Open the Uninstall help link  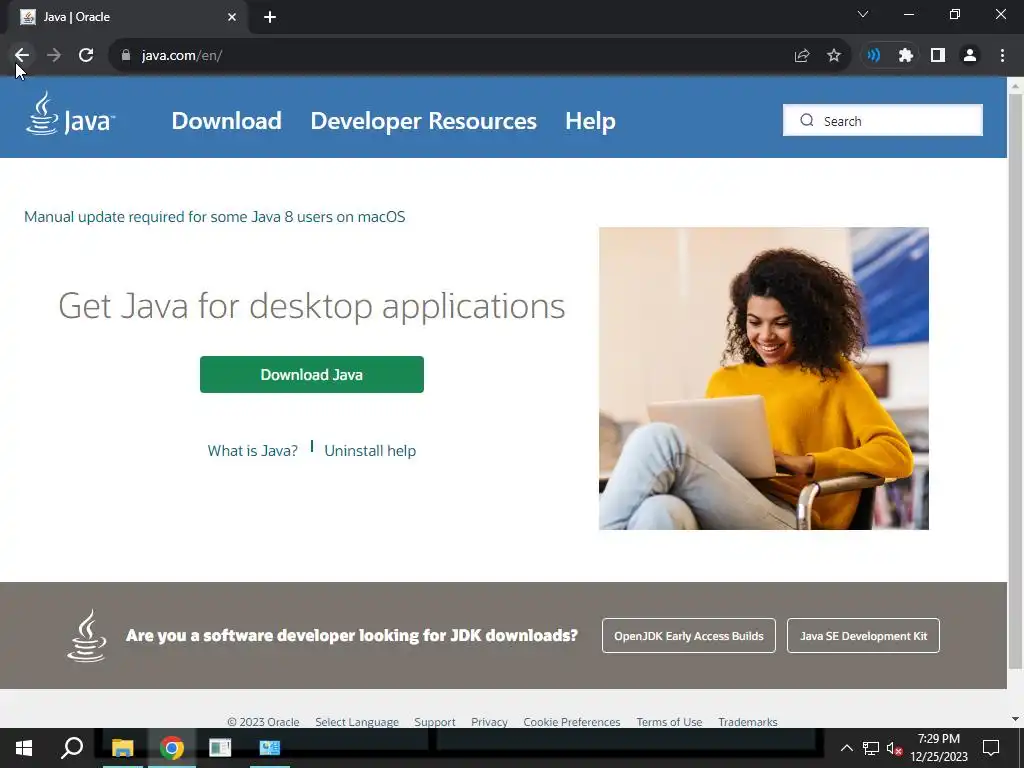click(370, 451)
